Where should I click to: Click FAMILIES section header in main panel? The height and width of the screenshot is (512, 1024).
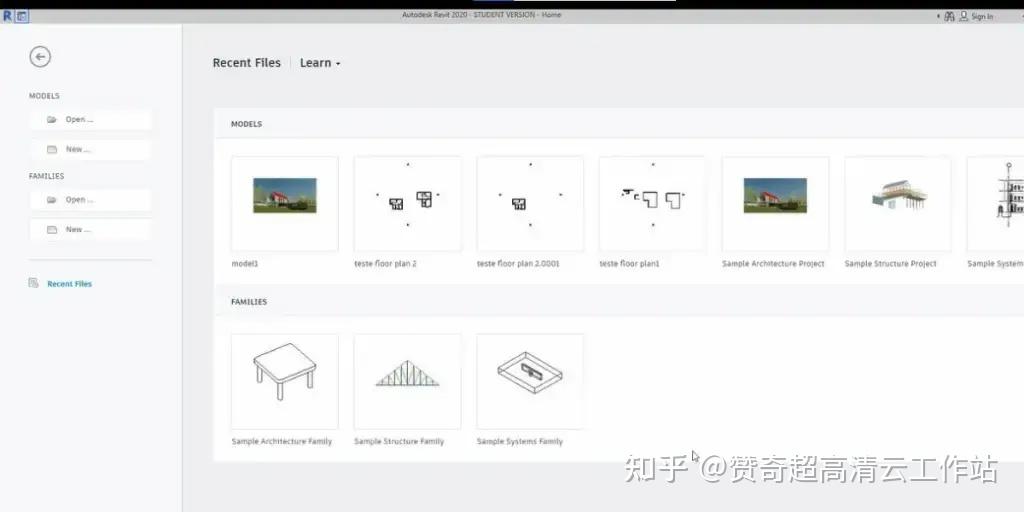tap(249, 302)
